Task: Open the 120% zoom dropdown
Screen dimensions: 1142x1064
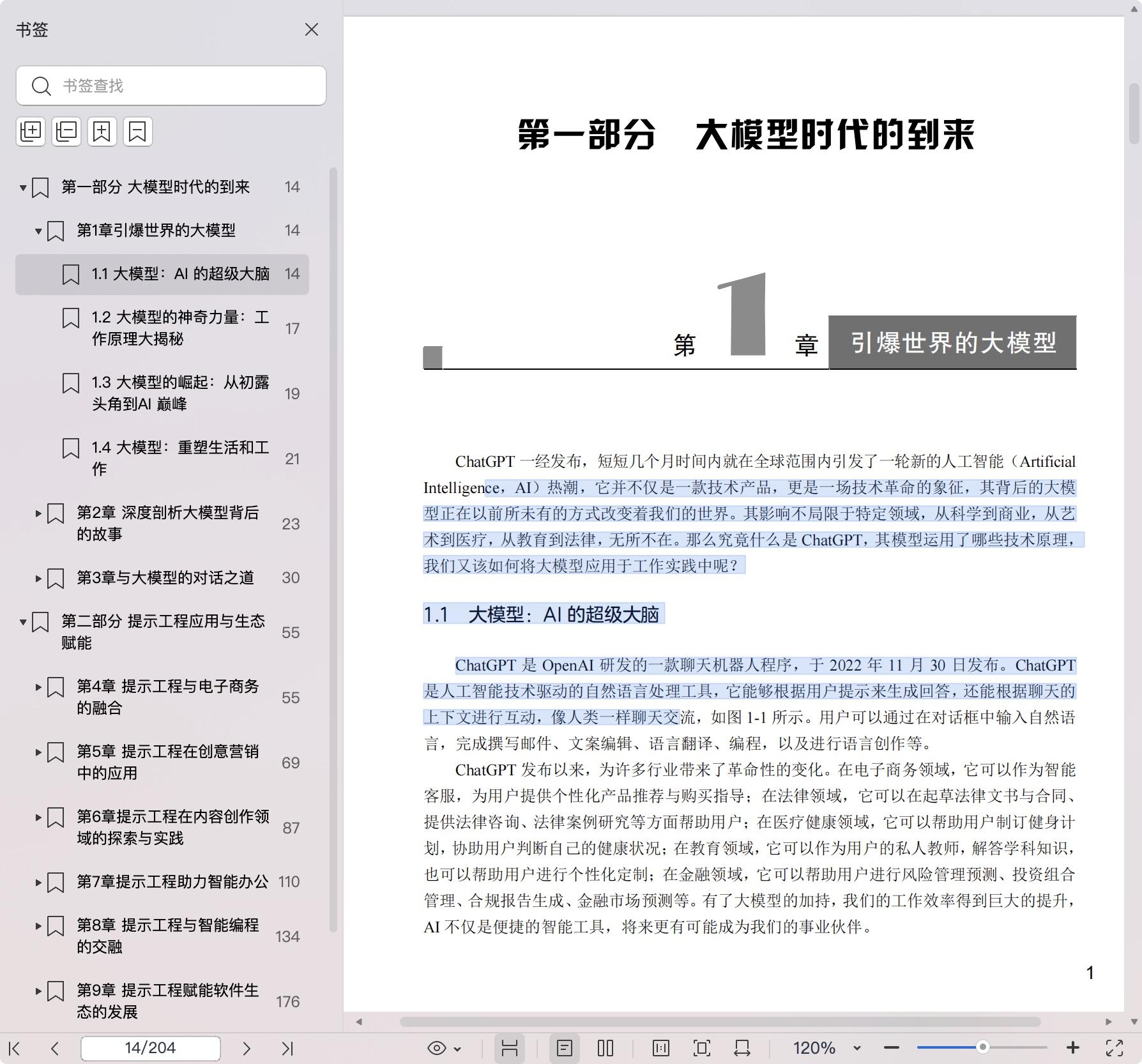Action: coord(857,1049)
